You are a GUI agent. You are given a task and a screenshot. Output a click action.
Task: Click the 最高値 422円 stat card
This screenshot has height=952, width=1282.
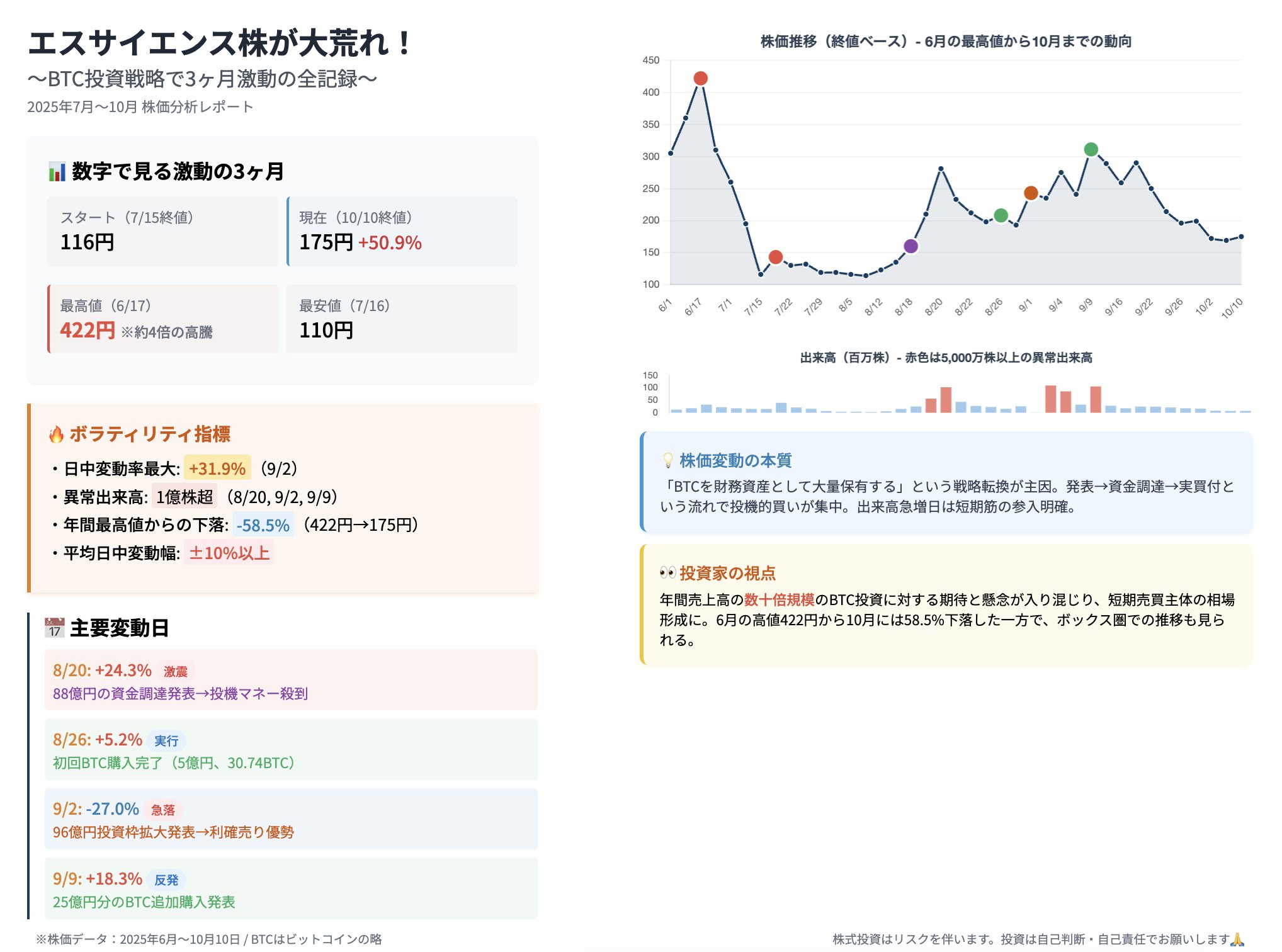pyautogui.click(x=162, y=319)
